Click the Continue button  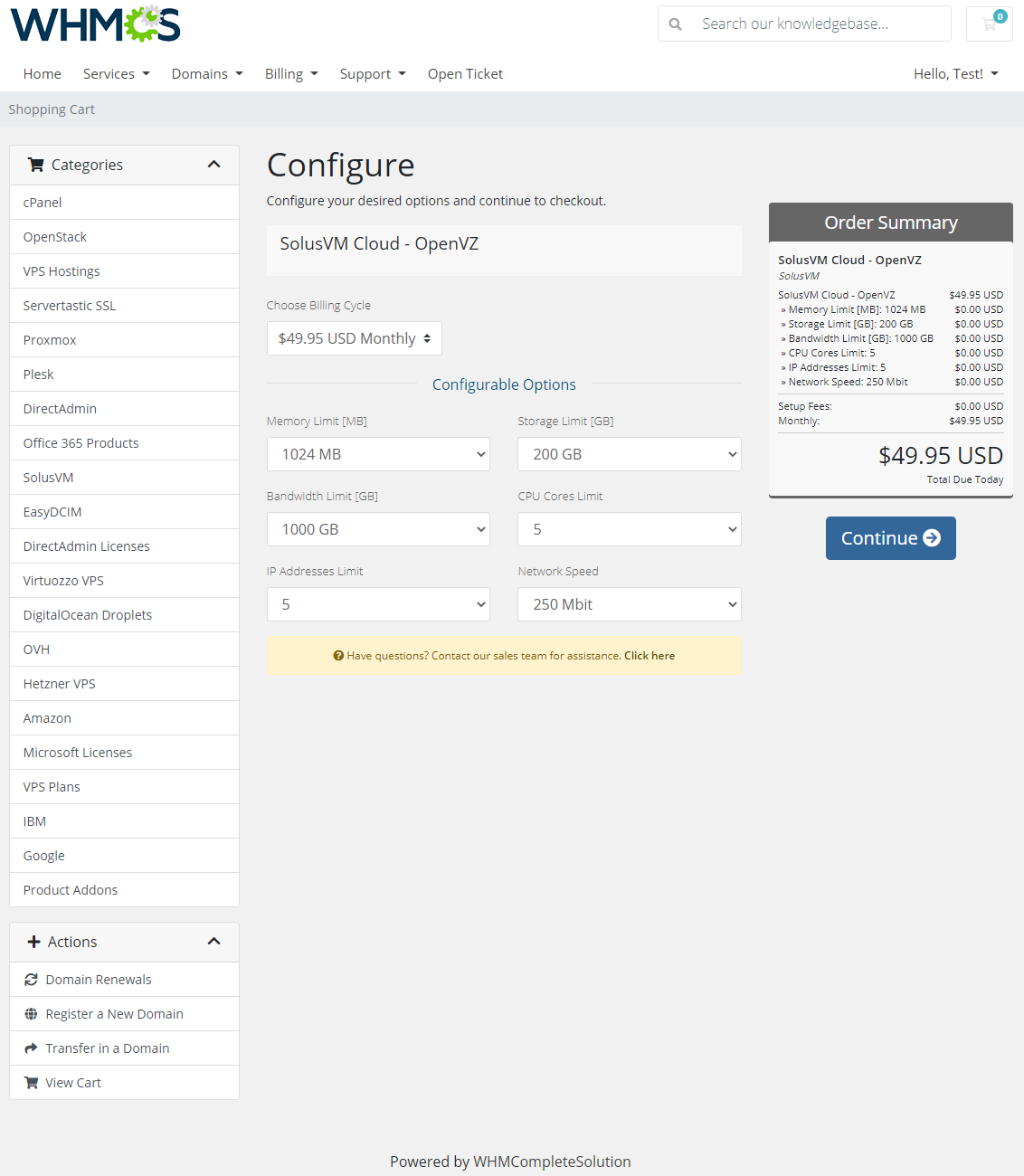pyautogui.click(x=890, y=537)
